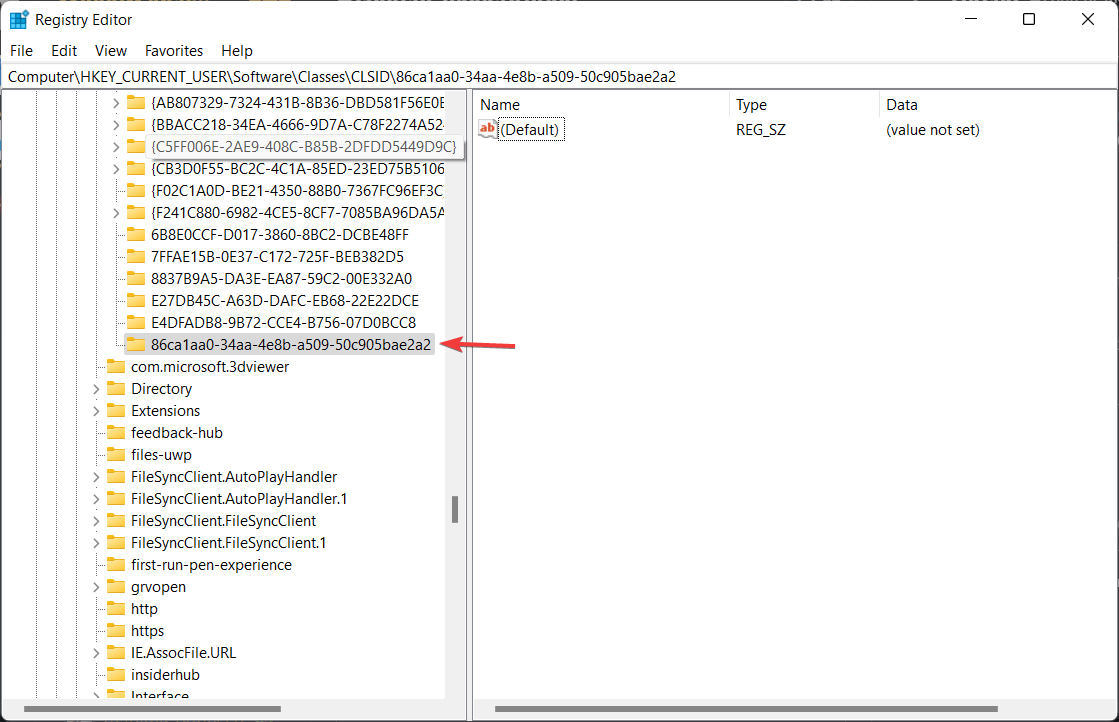Expand FileSyncClient.FileSyncClient key
Viewport: 1119px width, 722px height.
[x=96, y=521]
